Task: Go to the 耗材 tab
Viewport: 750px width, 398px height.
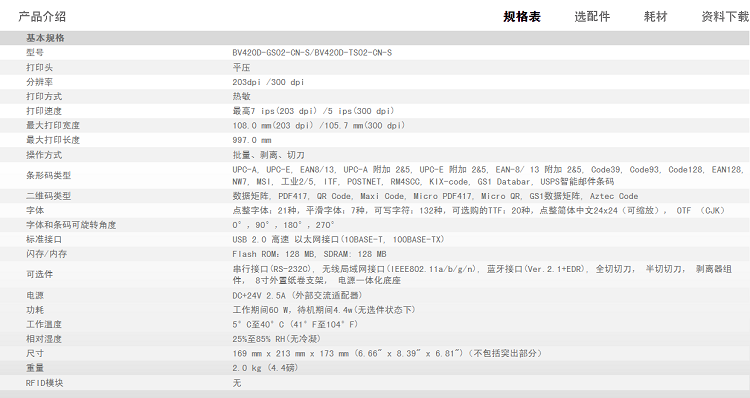Action: [655, 17]
